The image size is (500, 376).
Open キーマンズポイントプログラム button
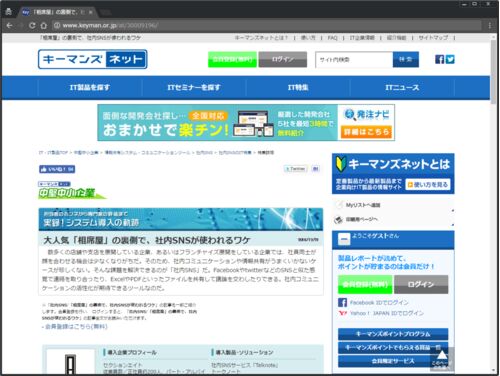tap(393, 334)
